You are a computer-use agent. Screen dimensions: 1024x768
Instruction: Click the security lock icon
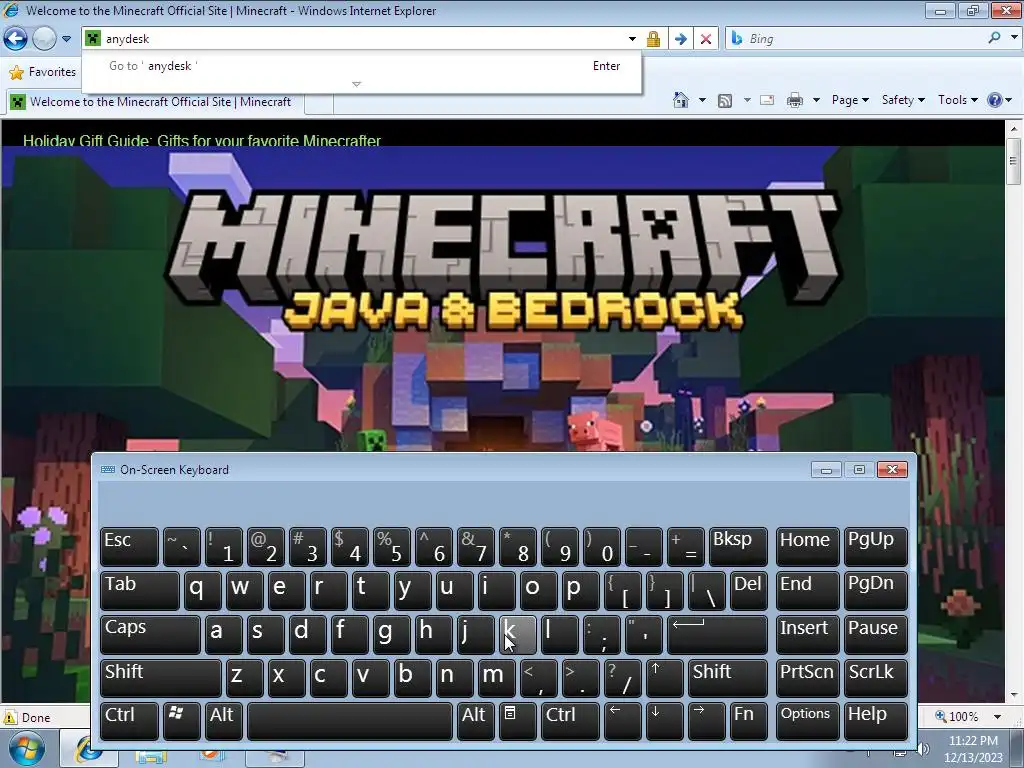click(653, 39)
